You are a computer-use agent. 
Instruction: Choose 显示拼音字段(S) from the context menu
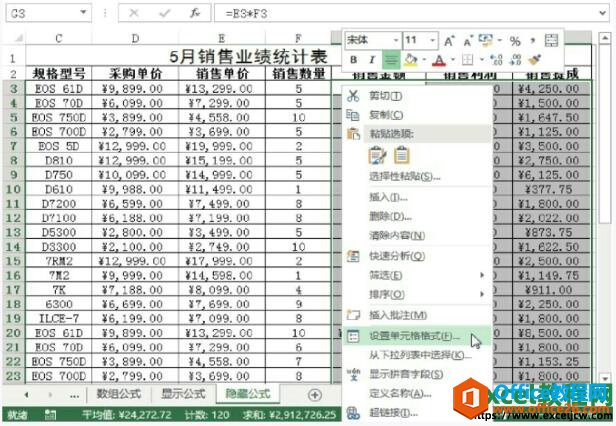click(417, 375)
